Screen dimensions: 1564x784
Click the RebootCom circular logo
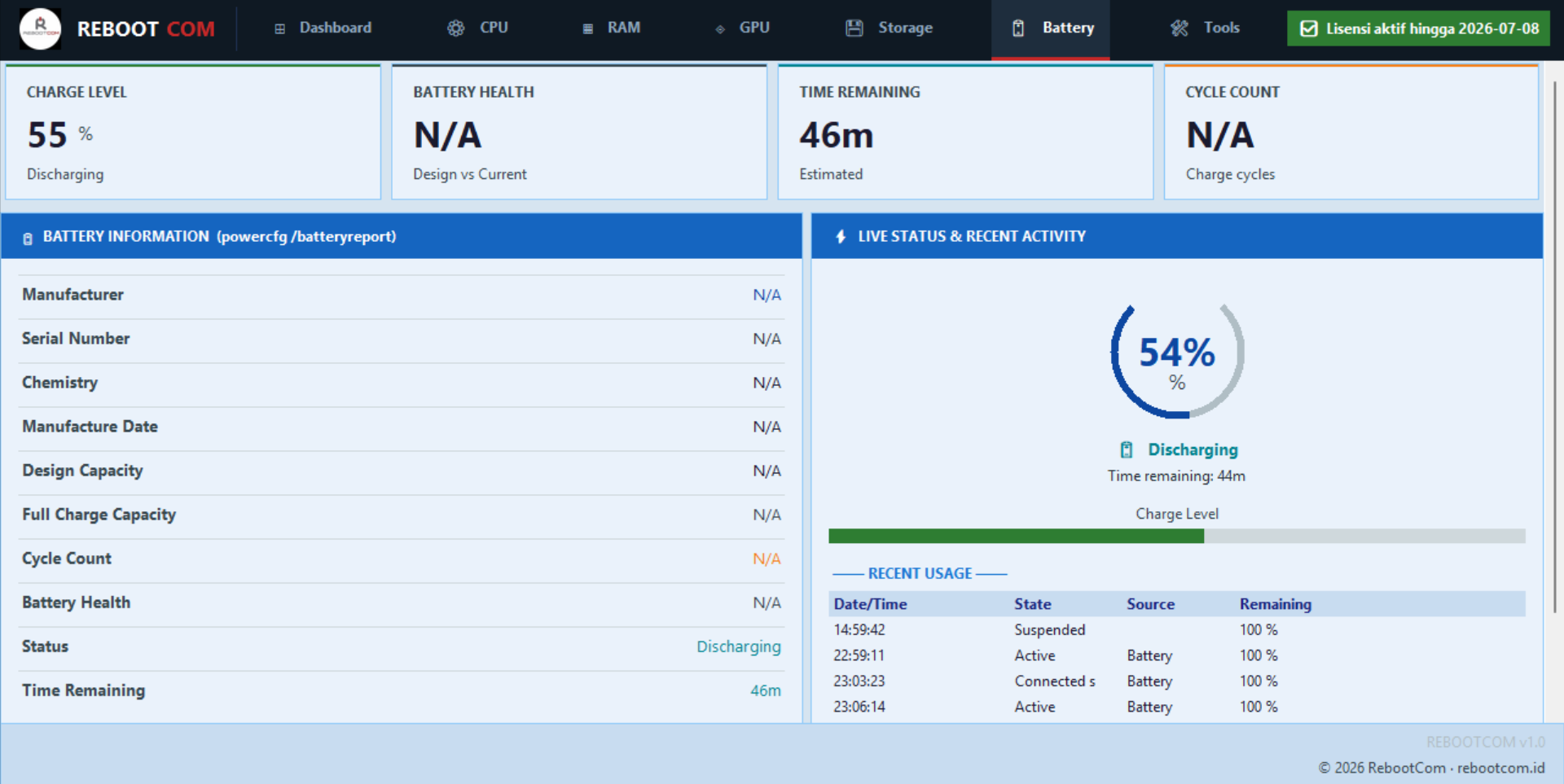(x=40, y=28)
